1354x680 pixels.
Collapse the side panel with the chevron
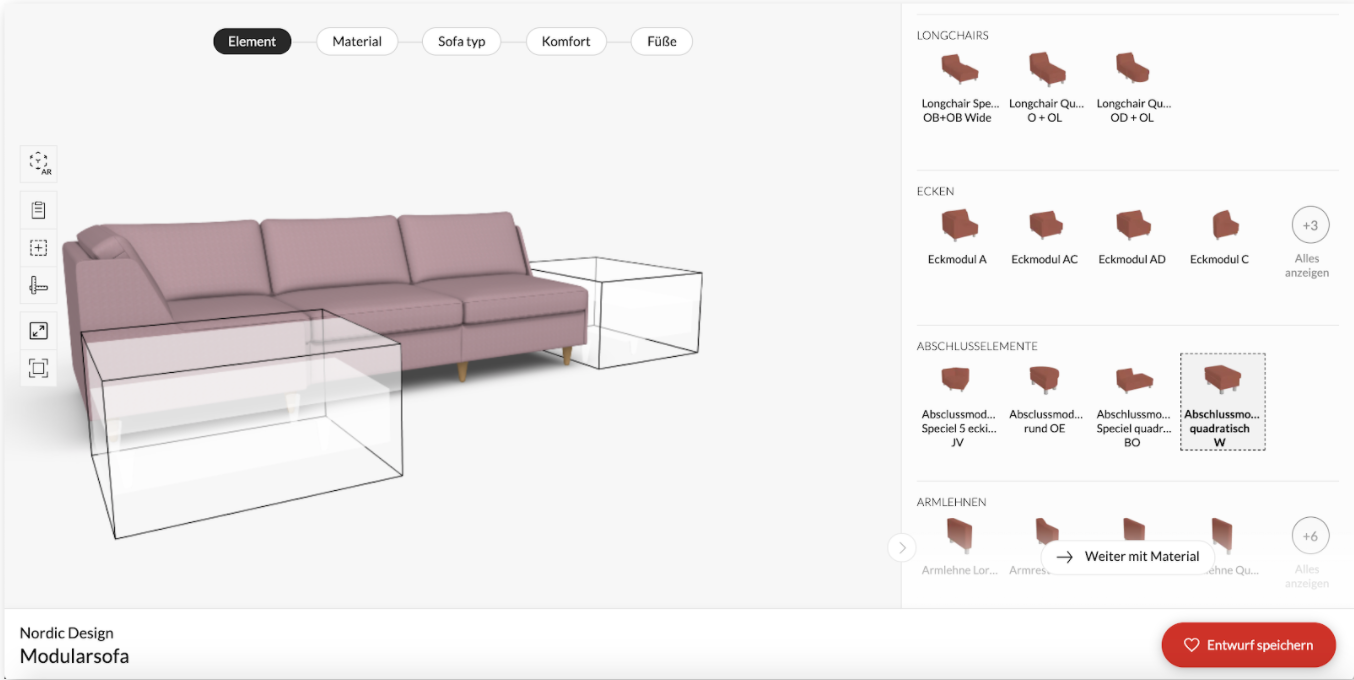[x=902, y=548]
